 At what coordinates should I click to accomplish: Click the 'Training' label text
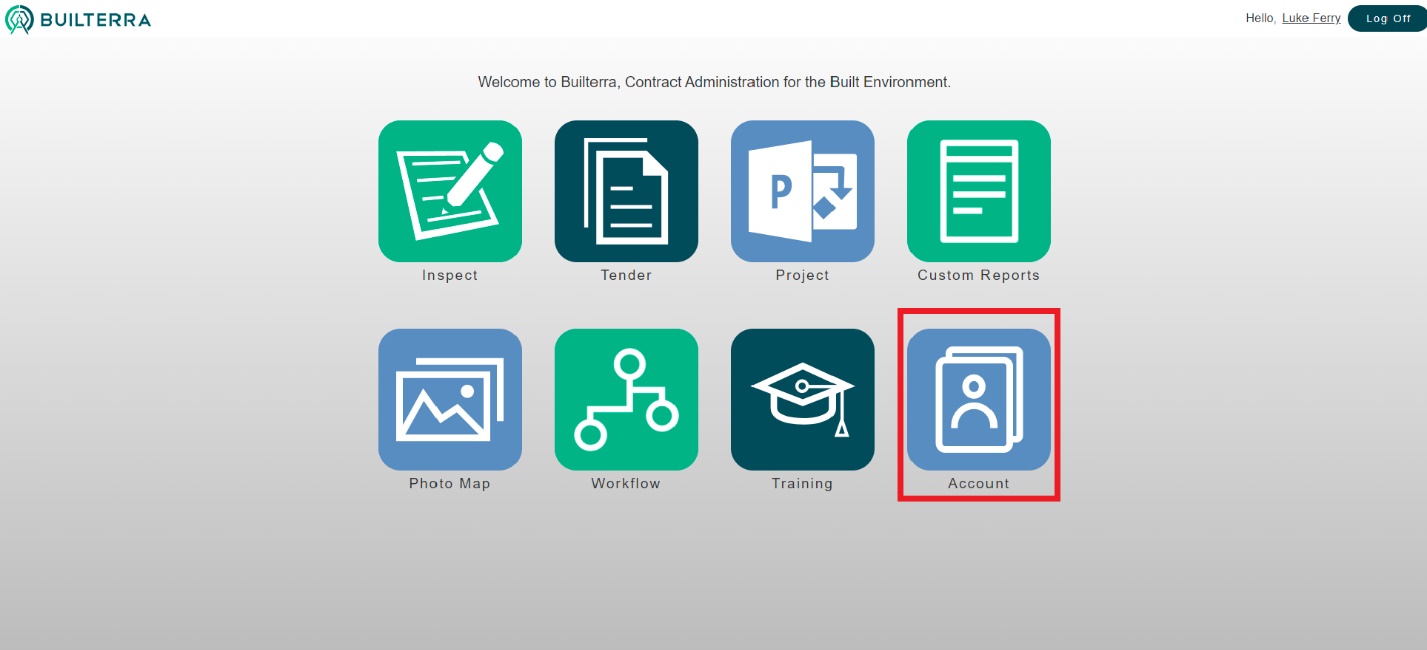(802, 484)
